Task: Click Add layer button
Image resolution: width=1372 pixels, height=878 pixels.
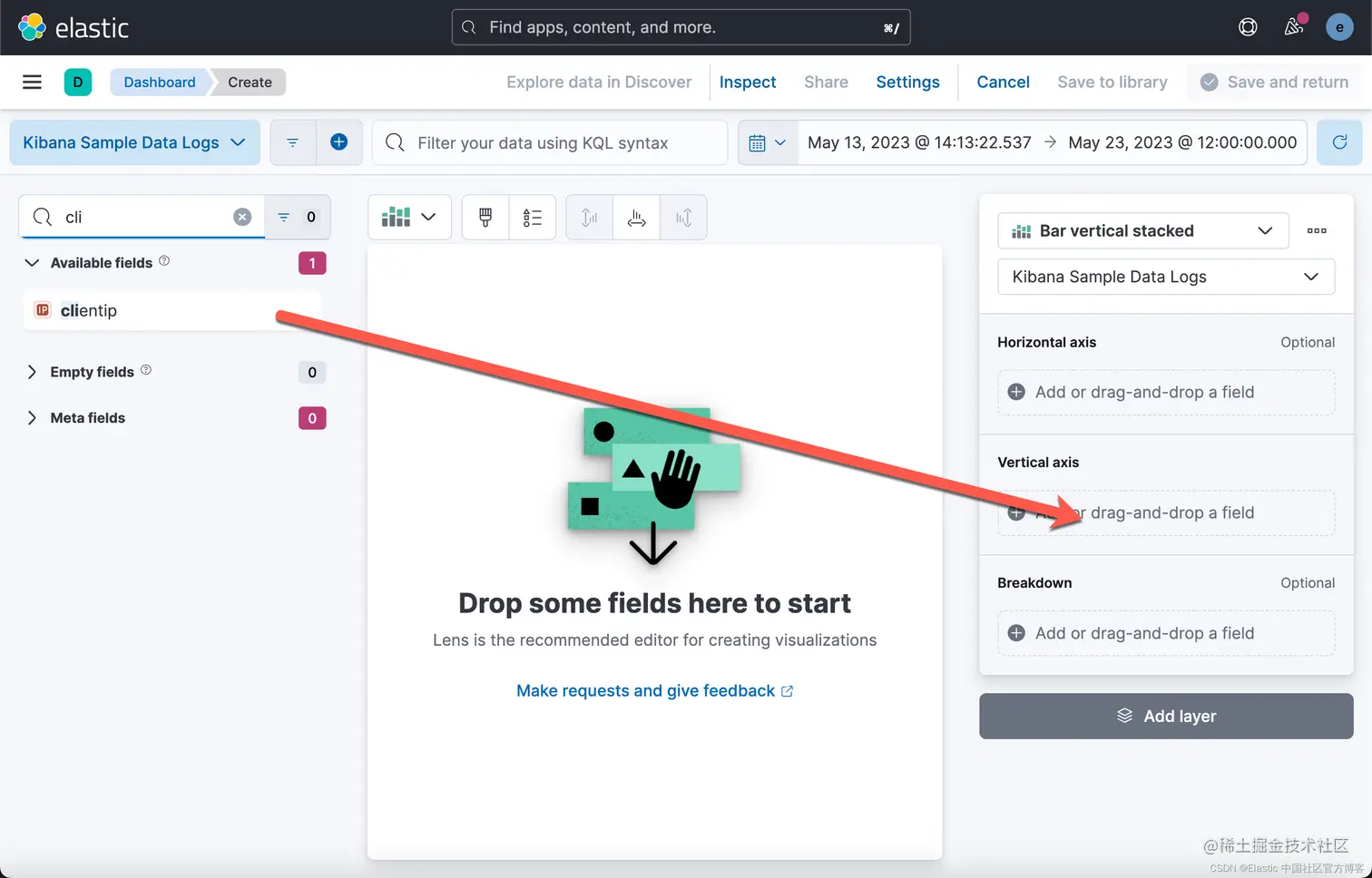Action: tap(1166, 716)
